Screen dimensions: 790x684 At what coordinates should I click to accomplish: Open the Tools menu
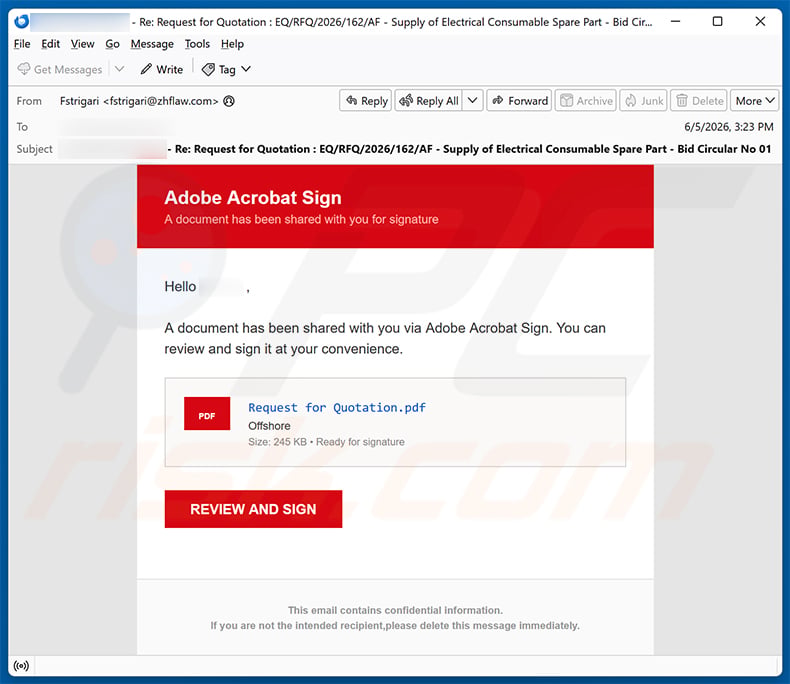197,44
